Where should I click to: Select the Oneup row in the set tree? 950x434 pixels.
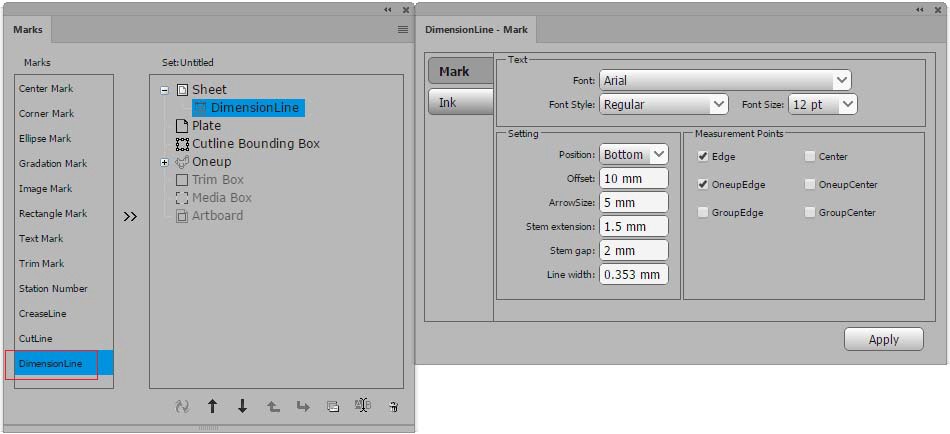(x=211, y=162)
